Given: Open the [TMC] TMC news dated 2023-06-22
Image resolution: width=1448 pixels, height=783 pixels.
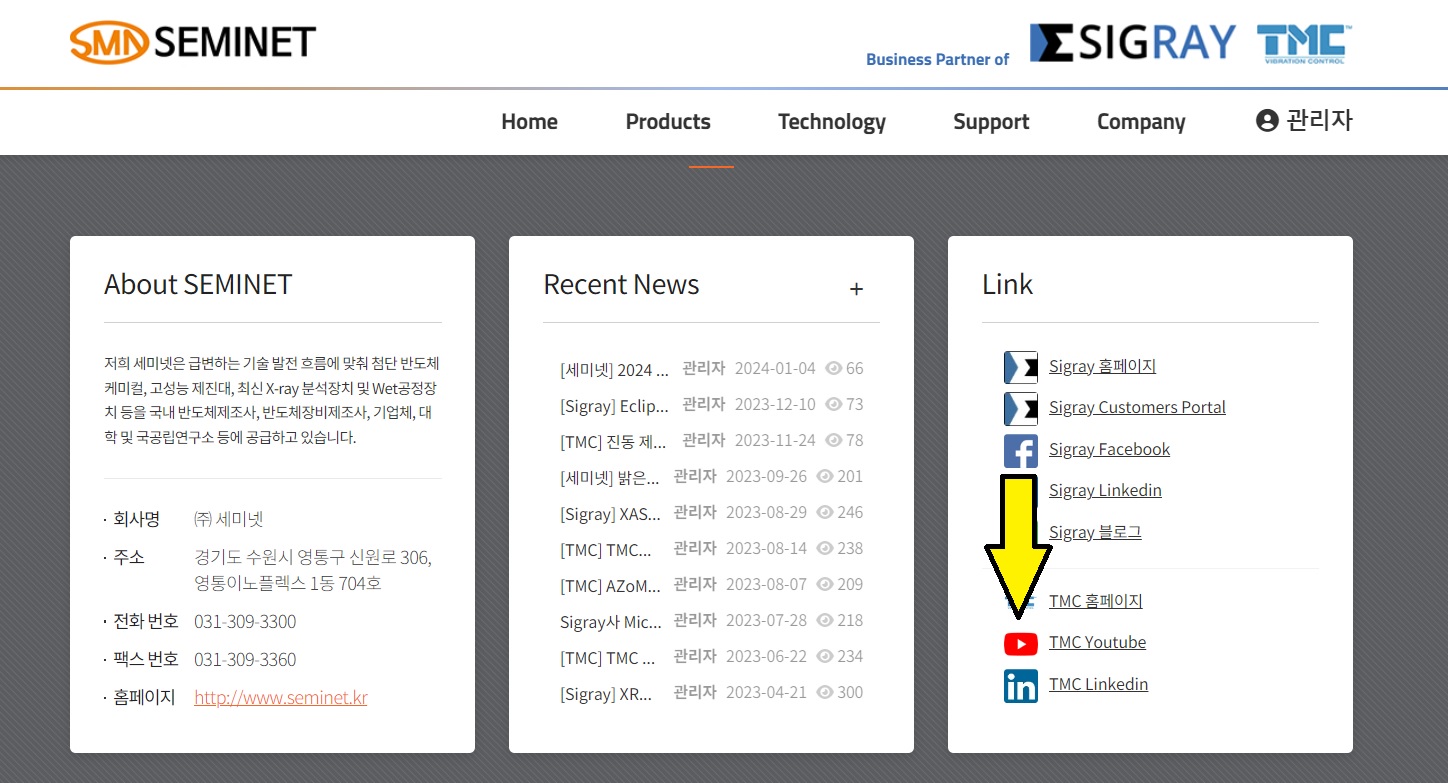Looking at the screenshot, I should click(x=607, y=657).
